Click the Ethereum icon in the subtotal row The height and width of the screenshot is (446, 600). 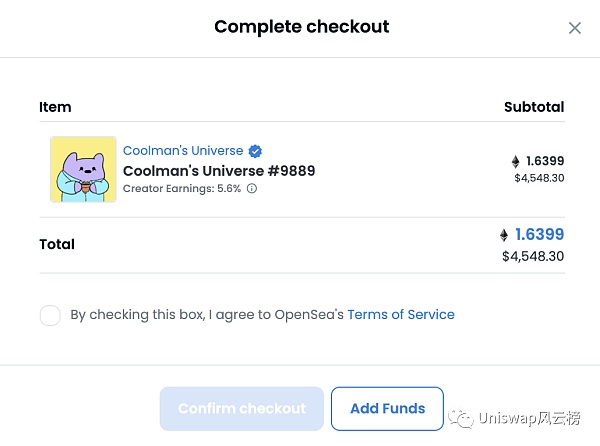(x=515, y=162)
